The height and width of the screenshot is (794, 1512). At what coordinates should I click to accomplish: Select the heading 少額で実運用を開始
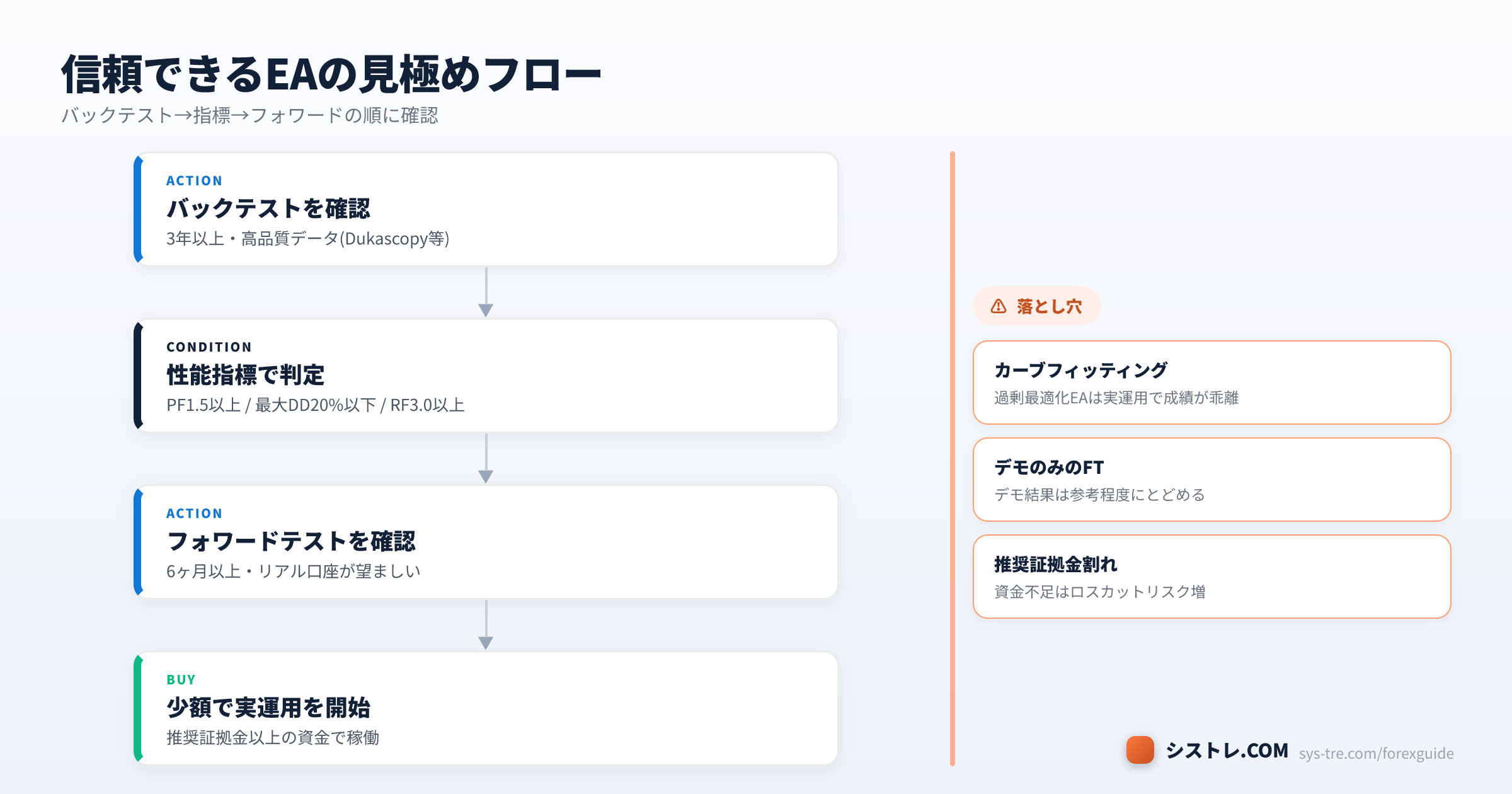click(268, 708)
